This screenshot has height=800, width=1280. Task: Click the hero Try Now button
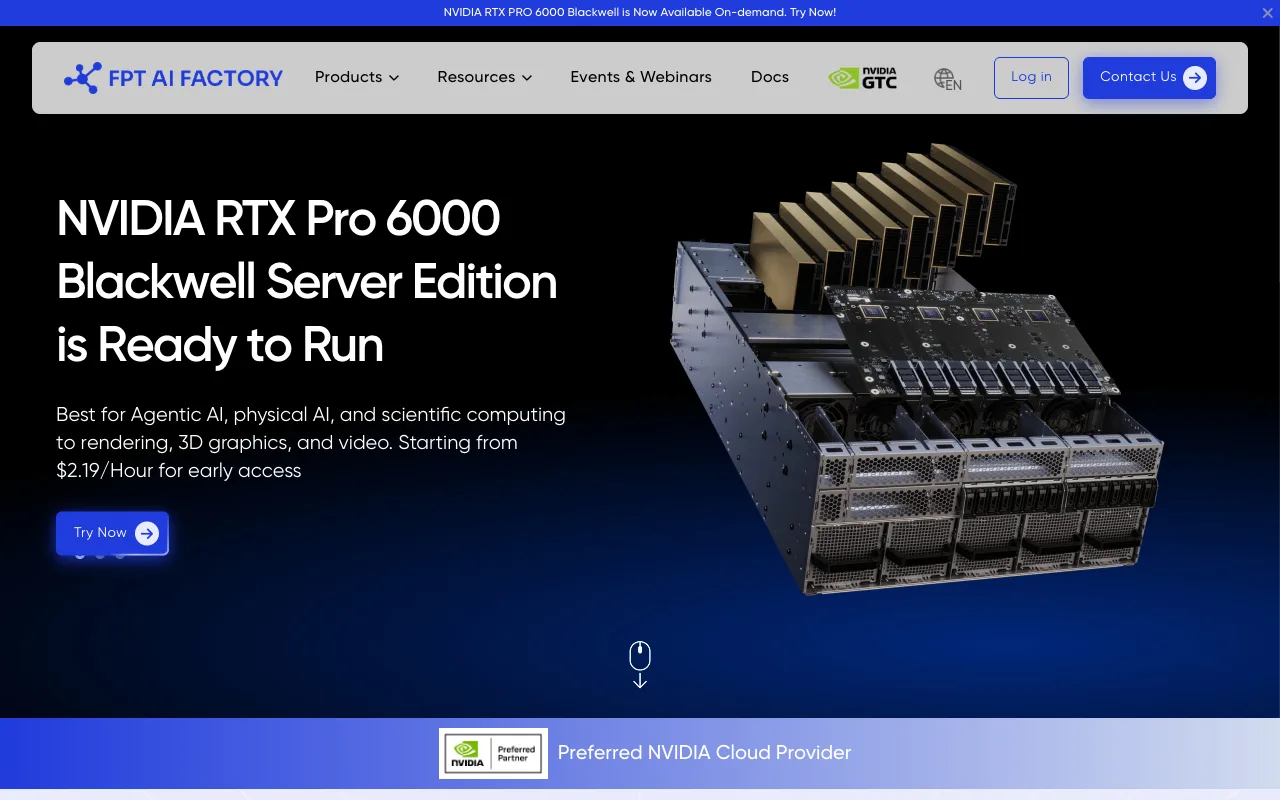click(112, 533)
